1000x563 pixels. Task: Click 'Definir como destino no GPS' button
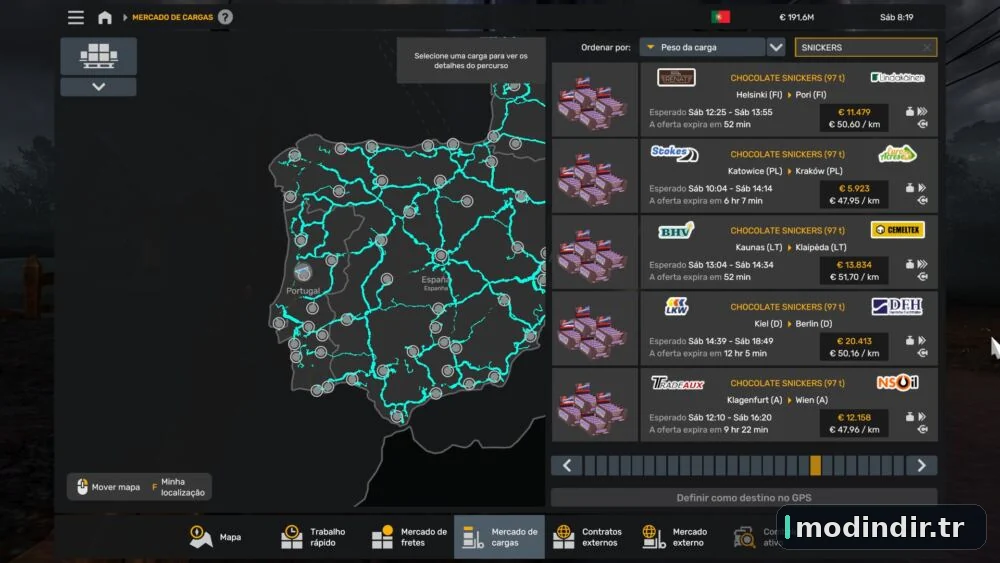tap(744, 497)
